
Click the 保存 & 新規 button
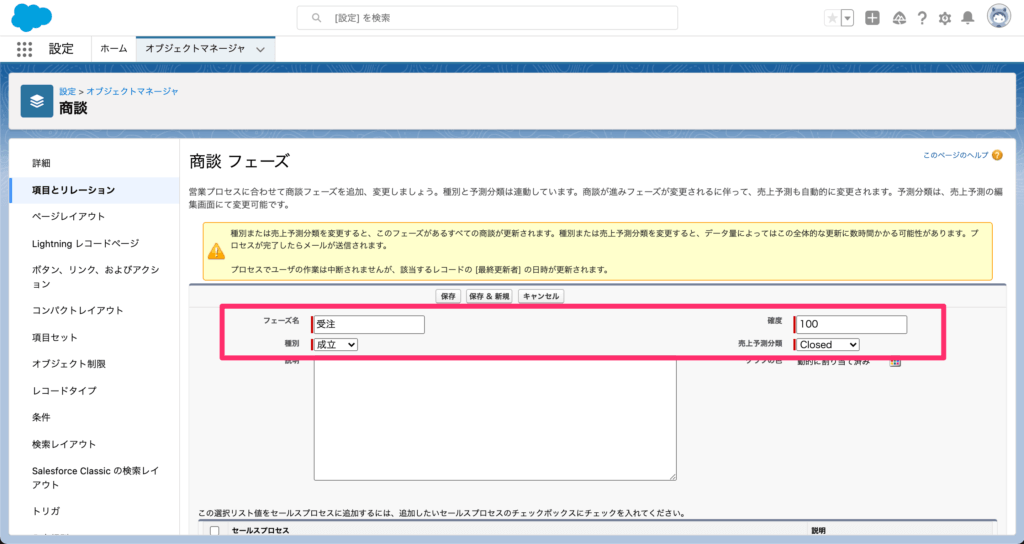click(x=489, y=296)
